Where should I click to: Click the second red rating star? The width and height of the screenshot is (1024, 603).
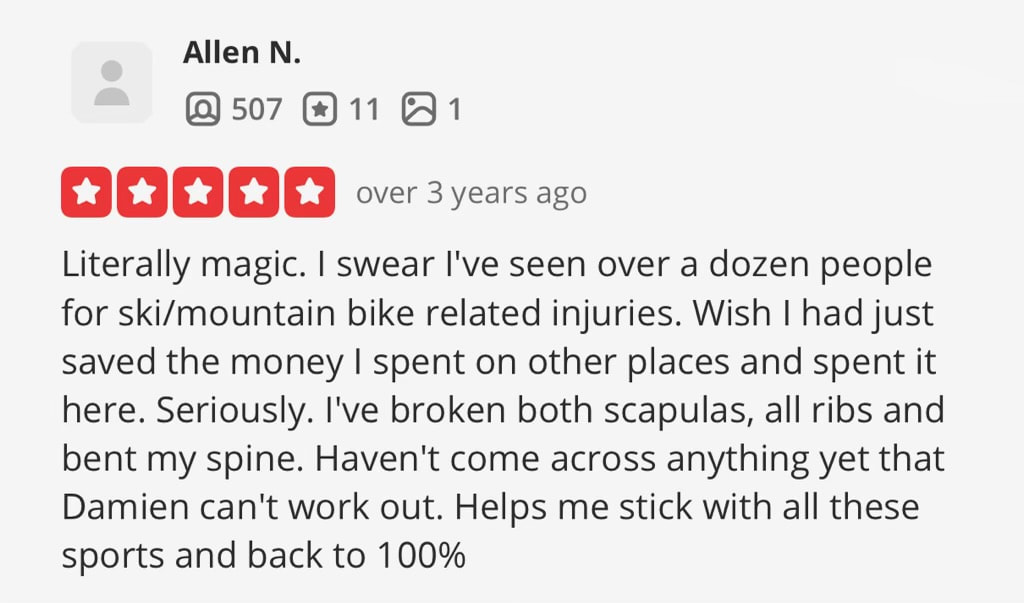(142, 192)
